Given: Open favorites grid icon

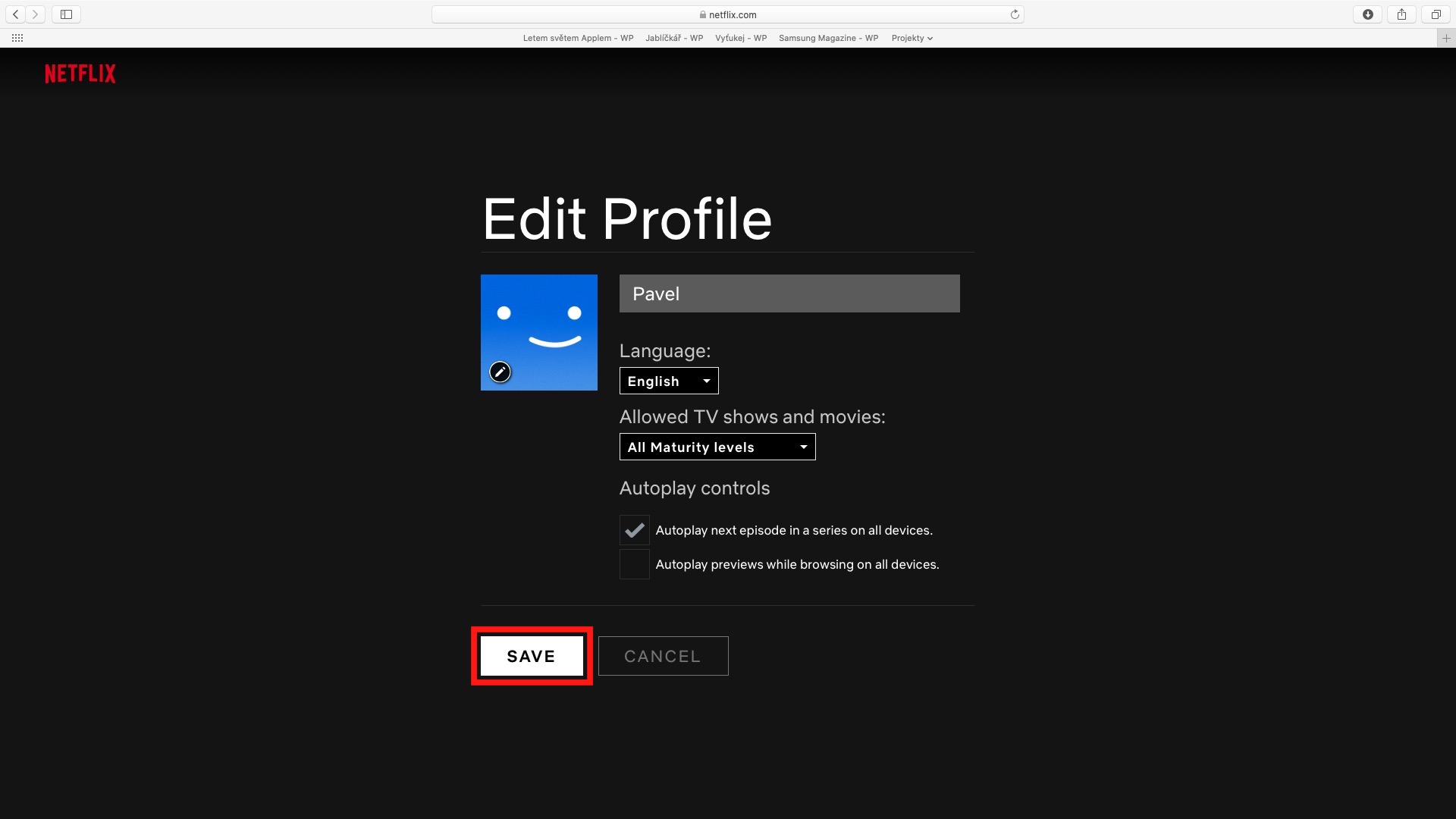Looking at the screenshot, I should 17,38.
